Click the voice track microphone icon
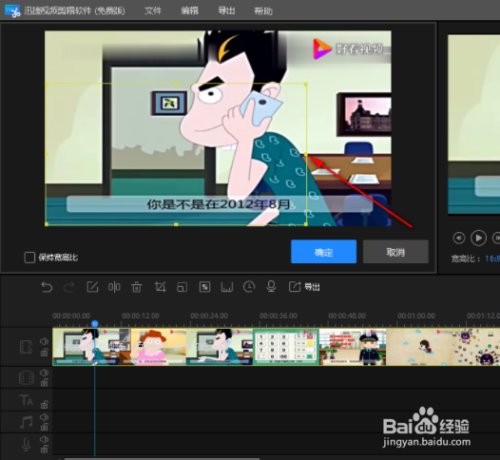Image resolution: width=500 pixels, height=460 pixels. click(26, 445)
